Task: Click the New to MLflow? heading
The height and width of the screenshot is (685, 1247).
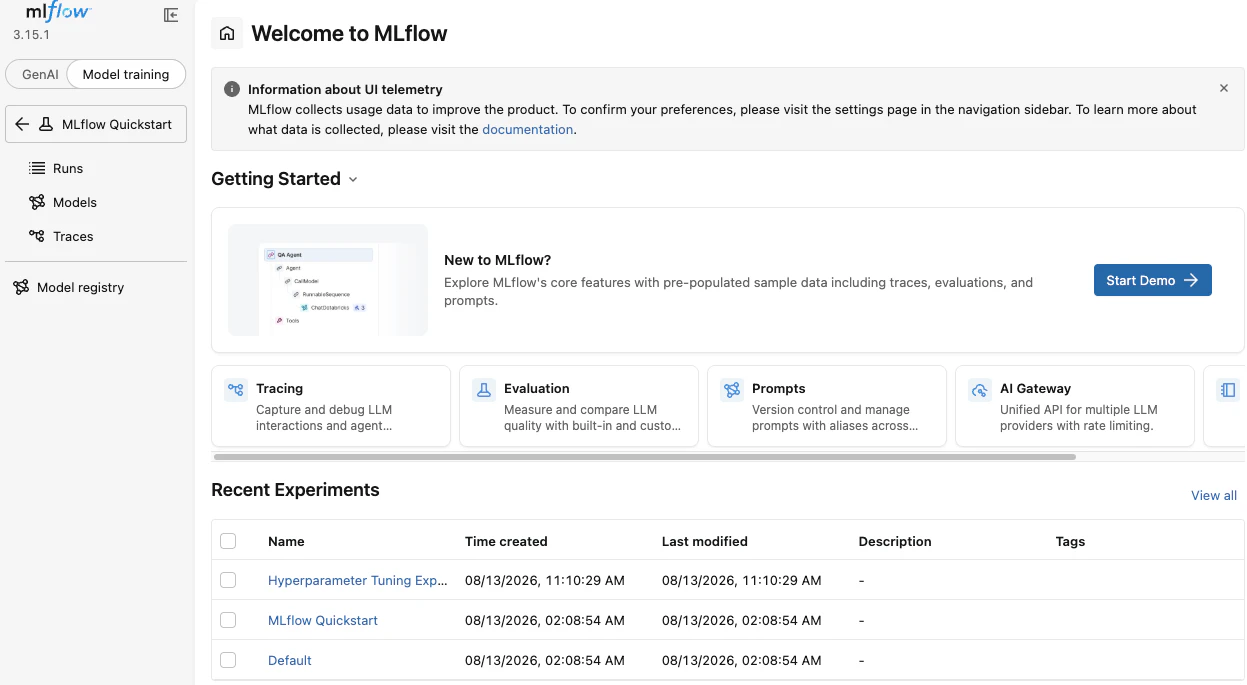Action: click(x=498, y=260)
